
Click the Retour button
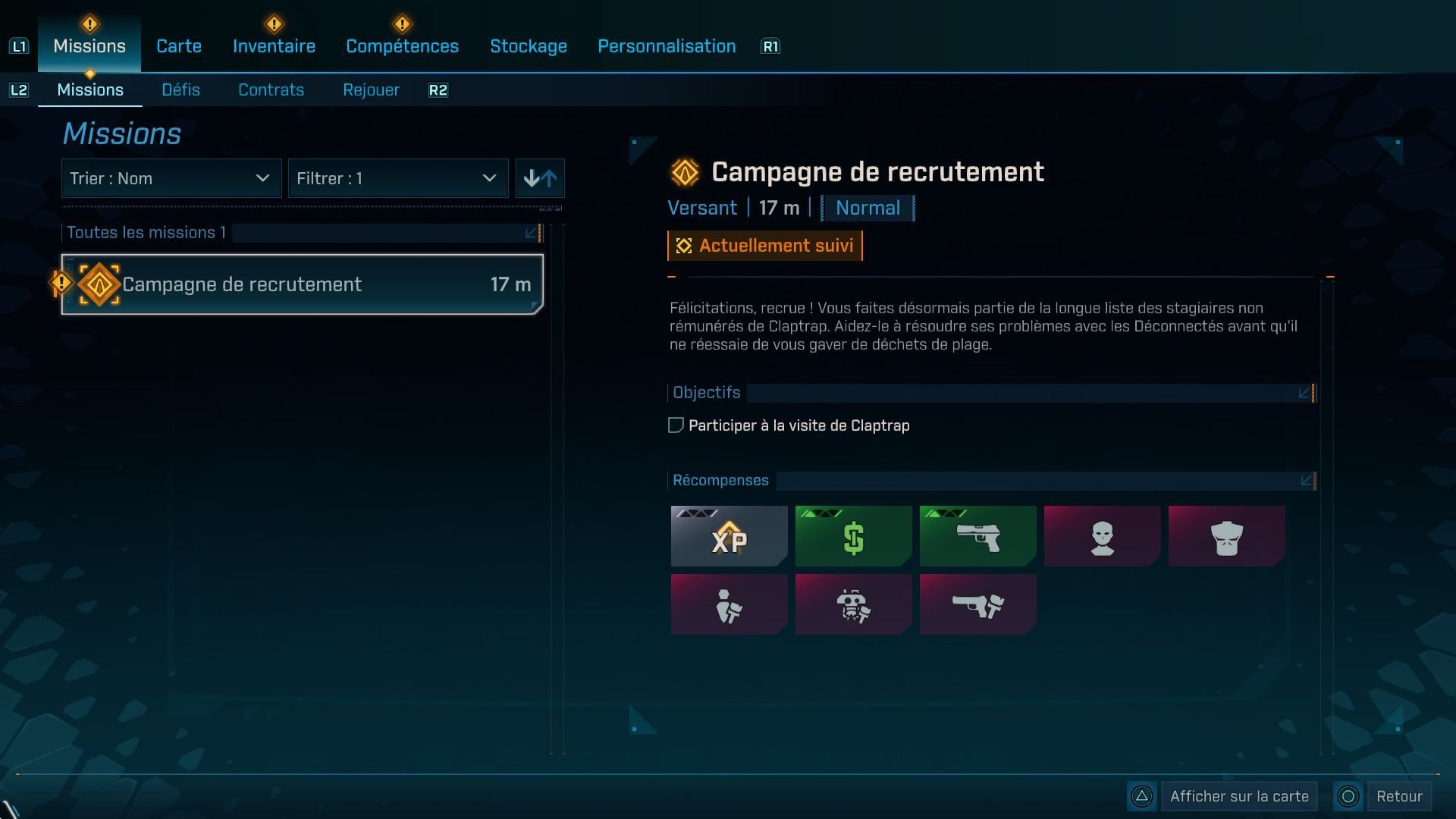pyautogui.click(x=1399, y=796)
